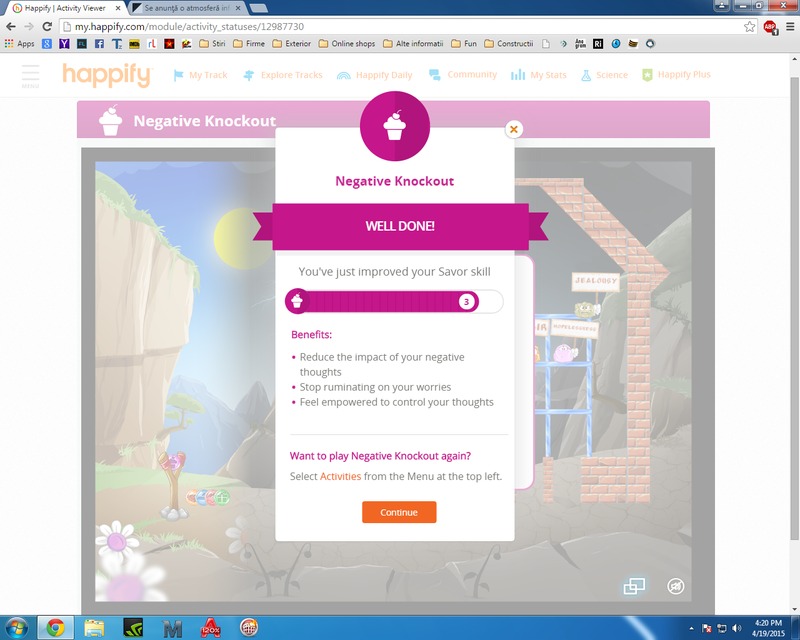Close the Happify Activity Viewer tab

click(x=118, y=8)
